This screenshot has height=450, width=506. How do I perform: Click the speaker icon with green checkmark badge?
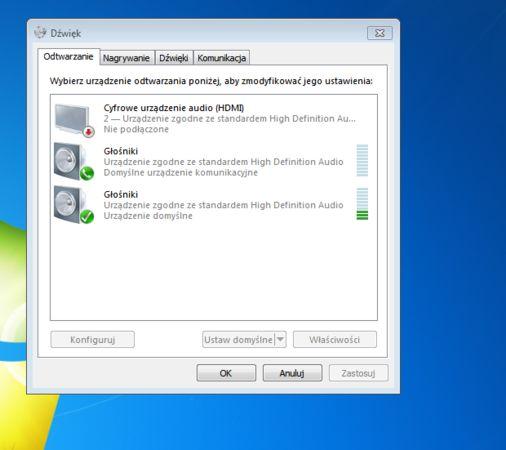click(x=74, y=205)
